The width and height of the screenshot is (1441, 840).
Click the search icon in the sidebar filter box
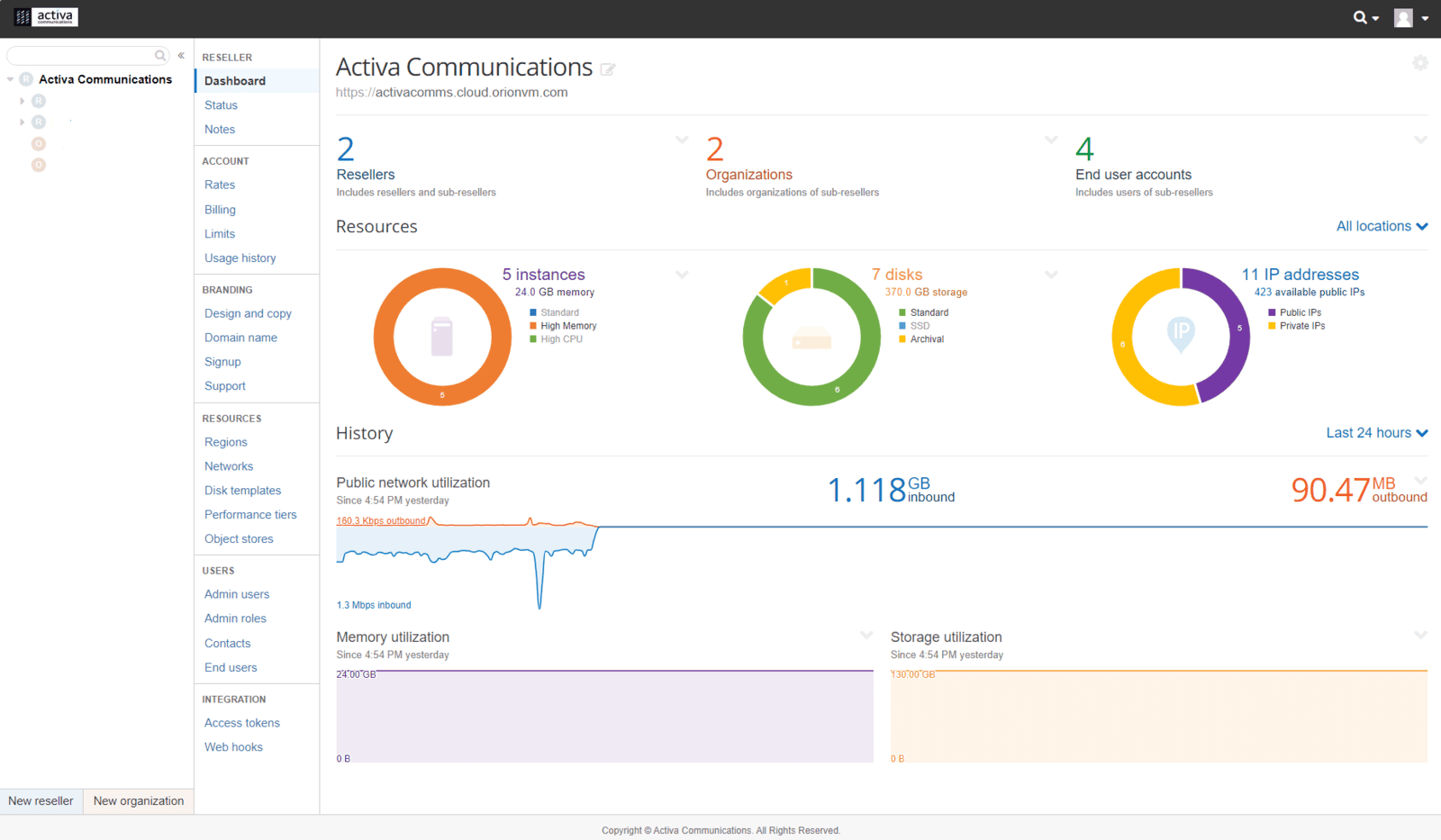(160, 56)
